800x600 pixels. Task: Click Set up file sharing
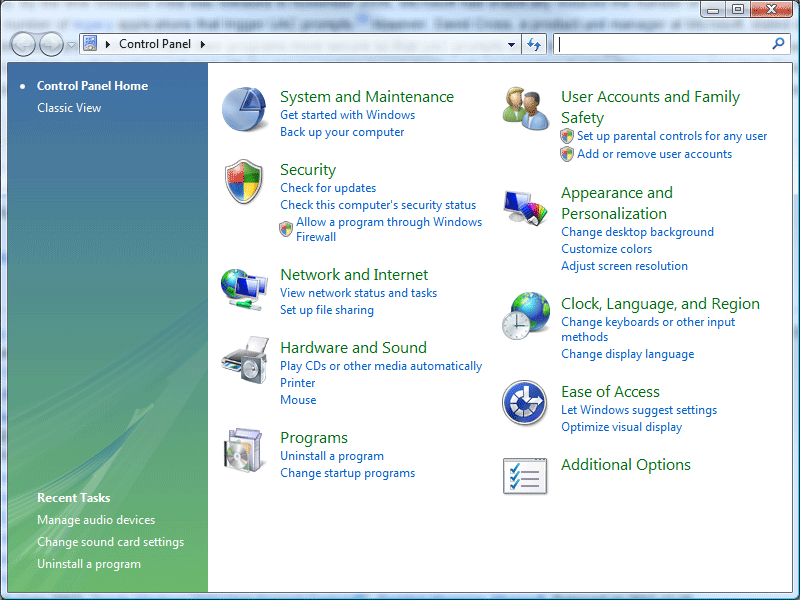327,310
